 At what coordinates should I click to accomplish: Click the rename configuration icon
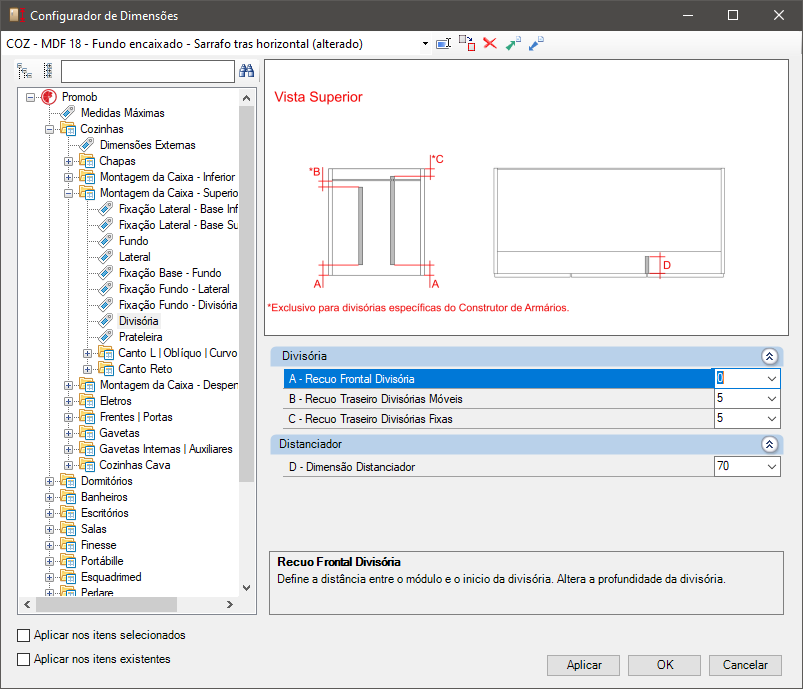point(443,44)
